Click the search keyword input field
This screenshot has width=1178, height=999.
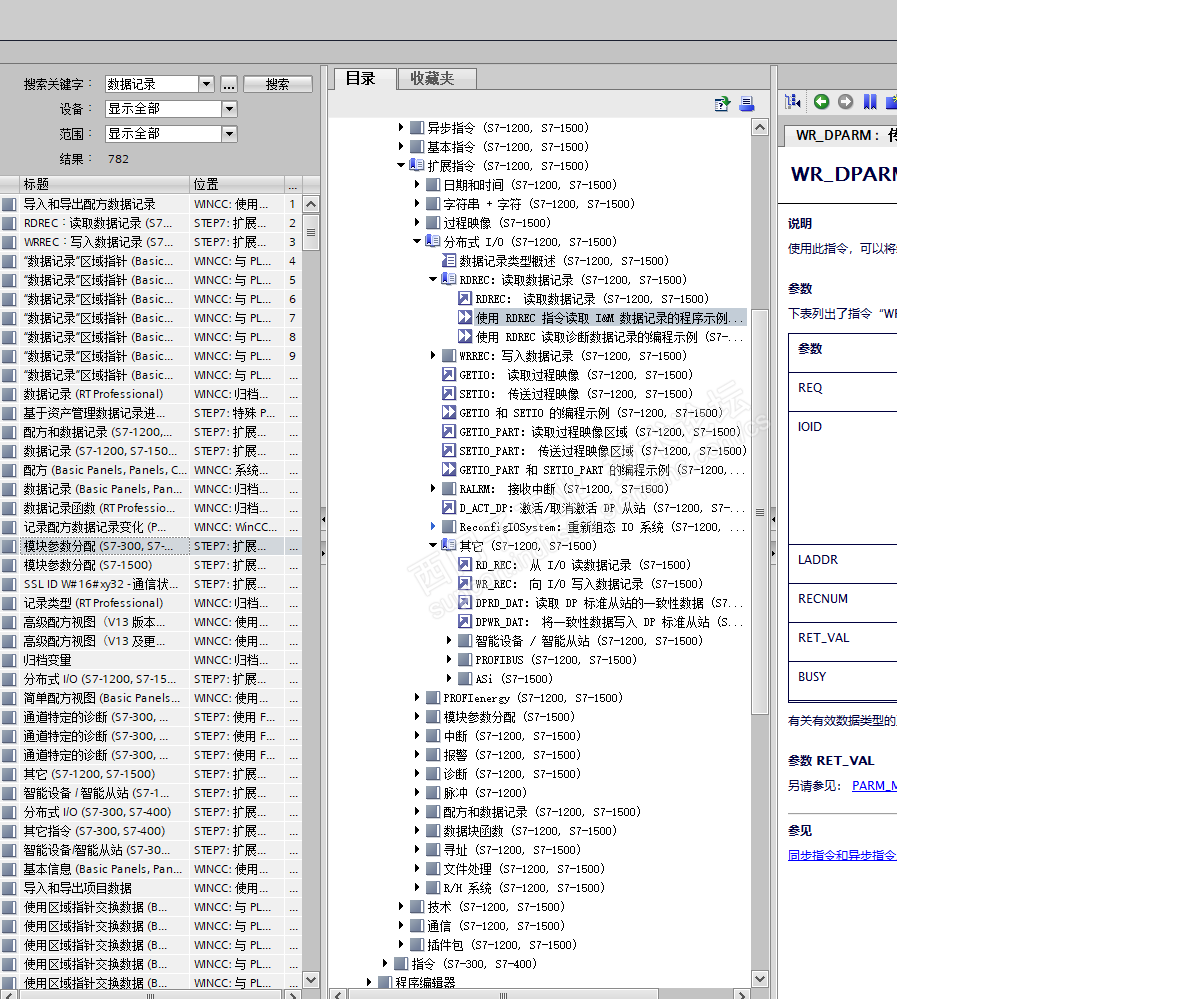[151, 85]
